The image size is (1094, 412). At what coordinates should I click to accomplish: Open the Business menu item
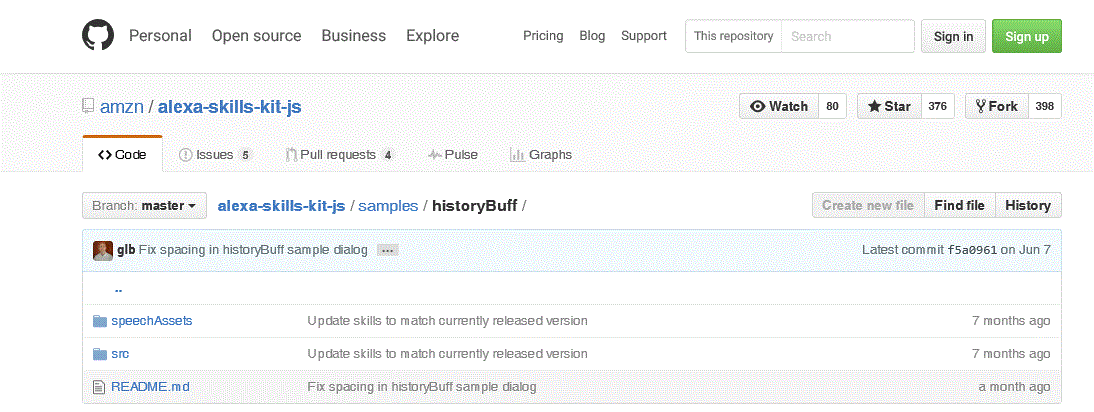(x=354, y=36)
